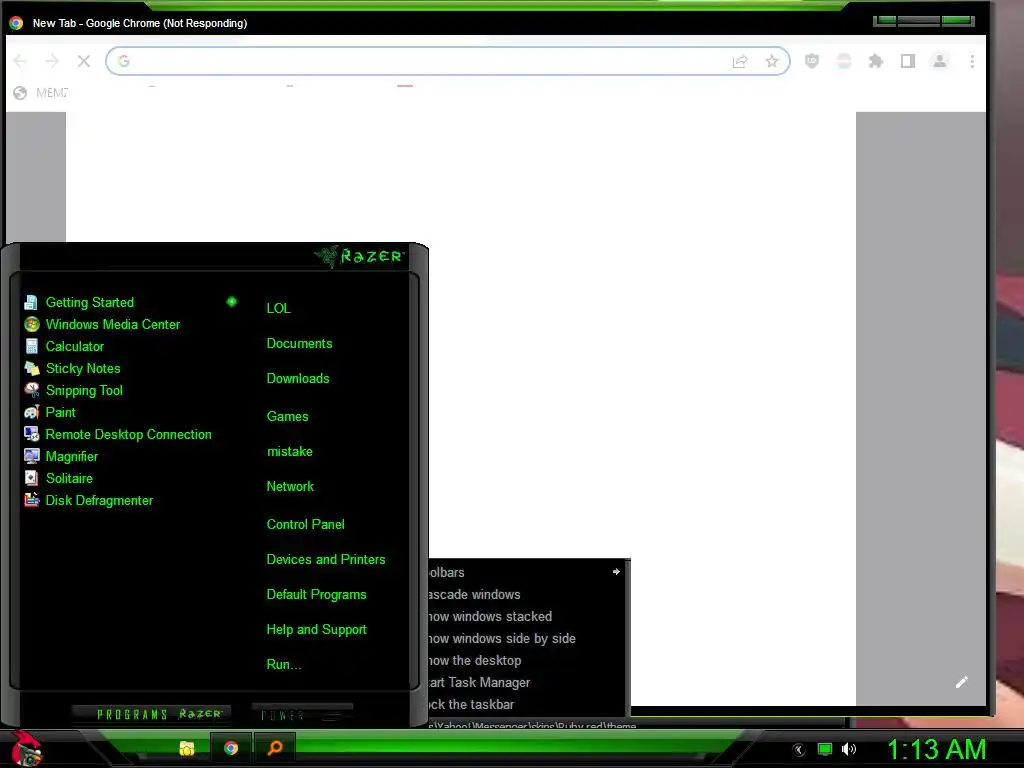Open Documents from the start menu
The image size is (1024, 768).
coord(299,344)
